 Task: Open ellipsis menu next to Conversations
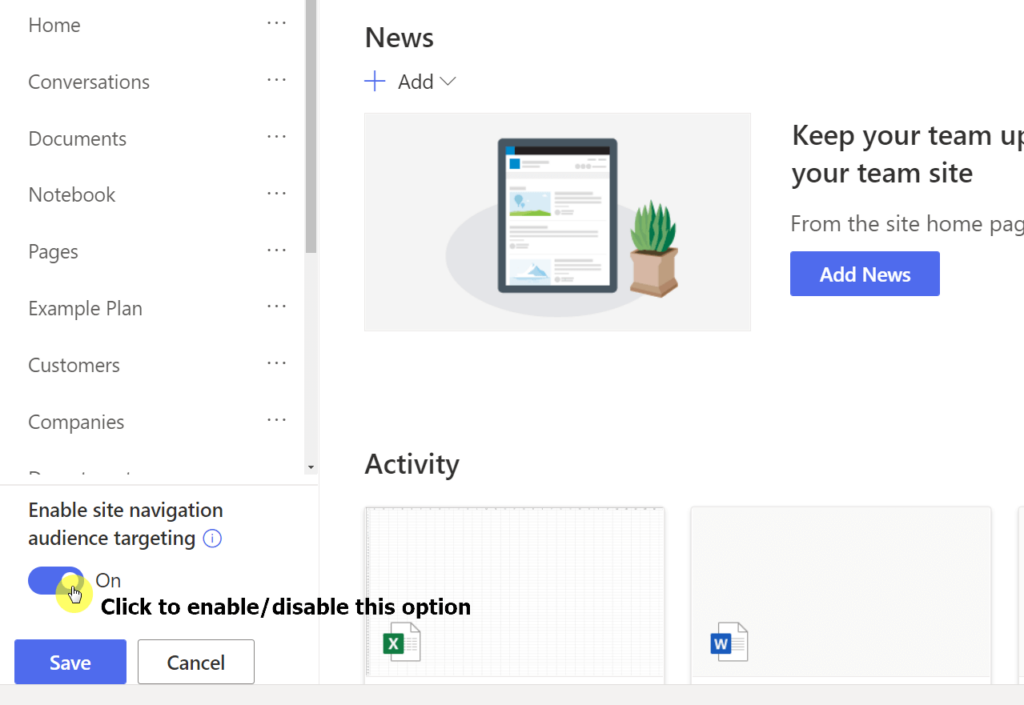(x=276, y=80)
